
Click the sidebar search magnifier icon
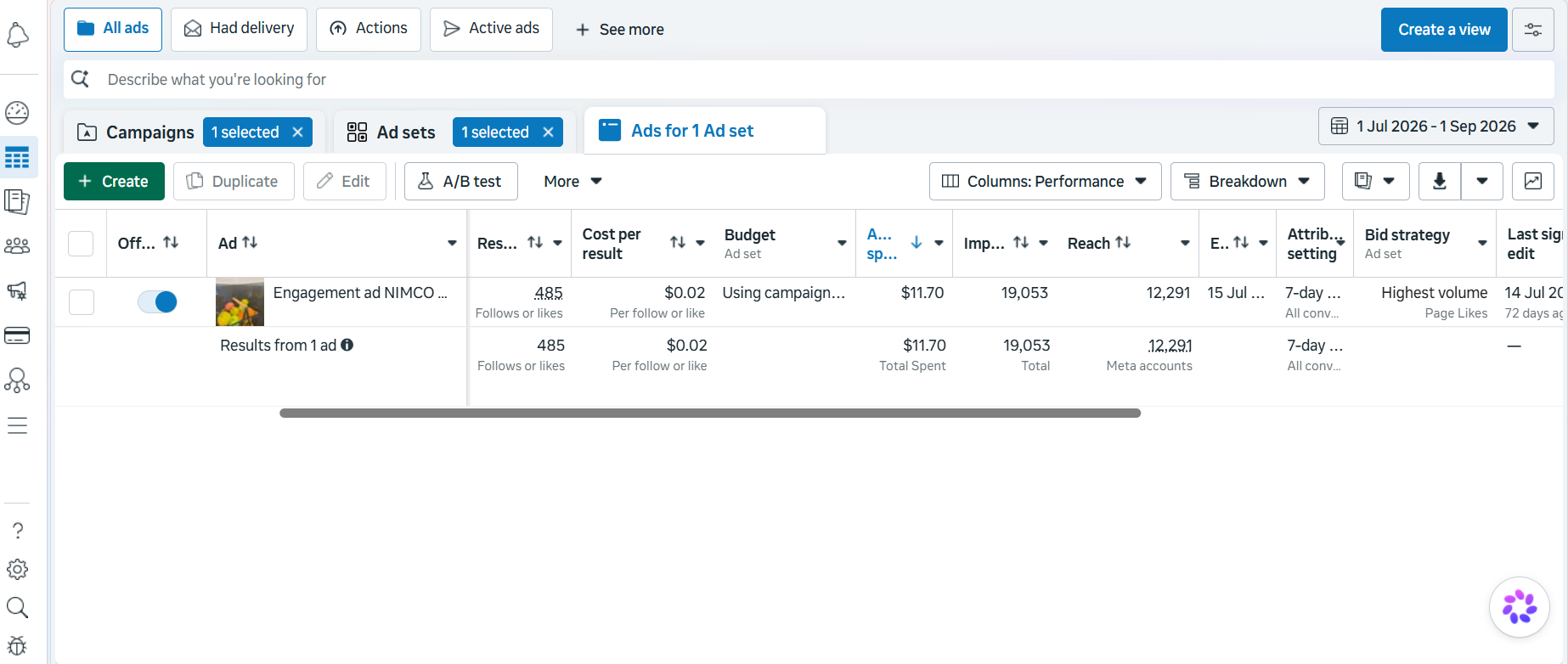click(17, 608)
